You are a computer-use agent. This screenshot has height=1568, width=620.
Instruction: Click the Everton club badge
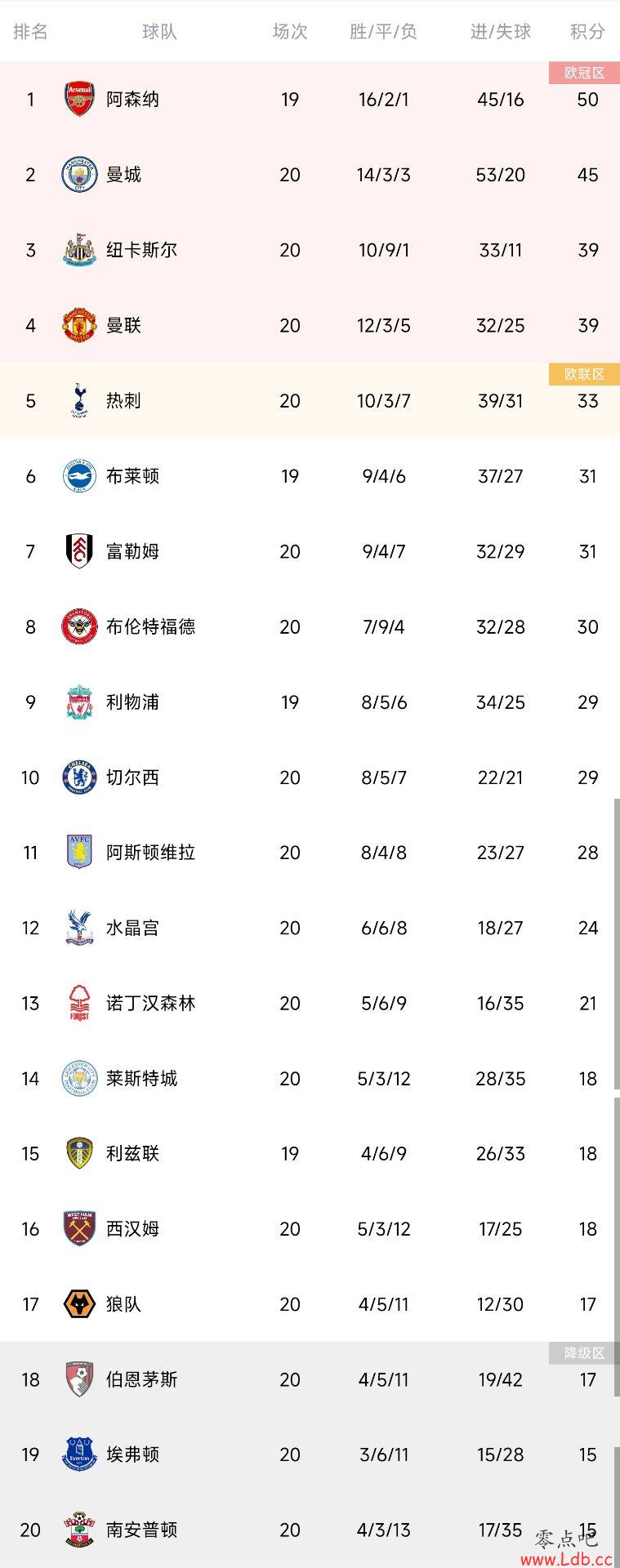click(79, 1454)
